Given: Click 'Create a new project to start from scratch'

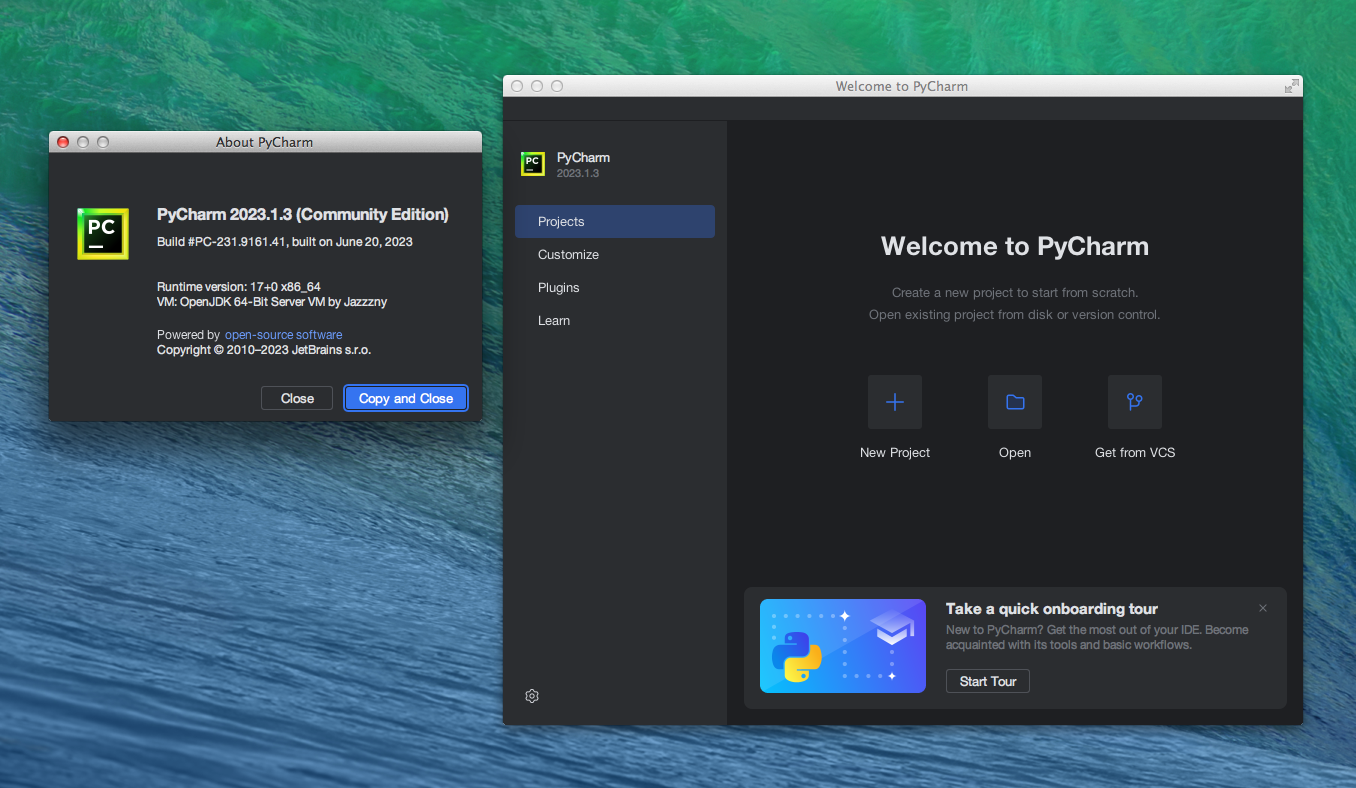Looking at the screenshot, I should (x=1015, y=293).
